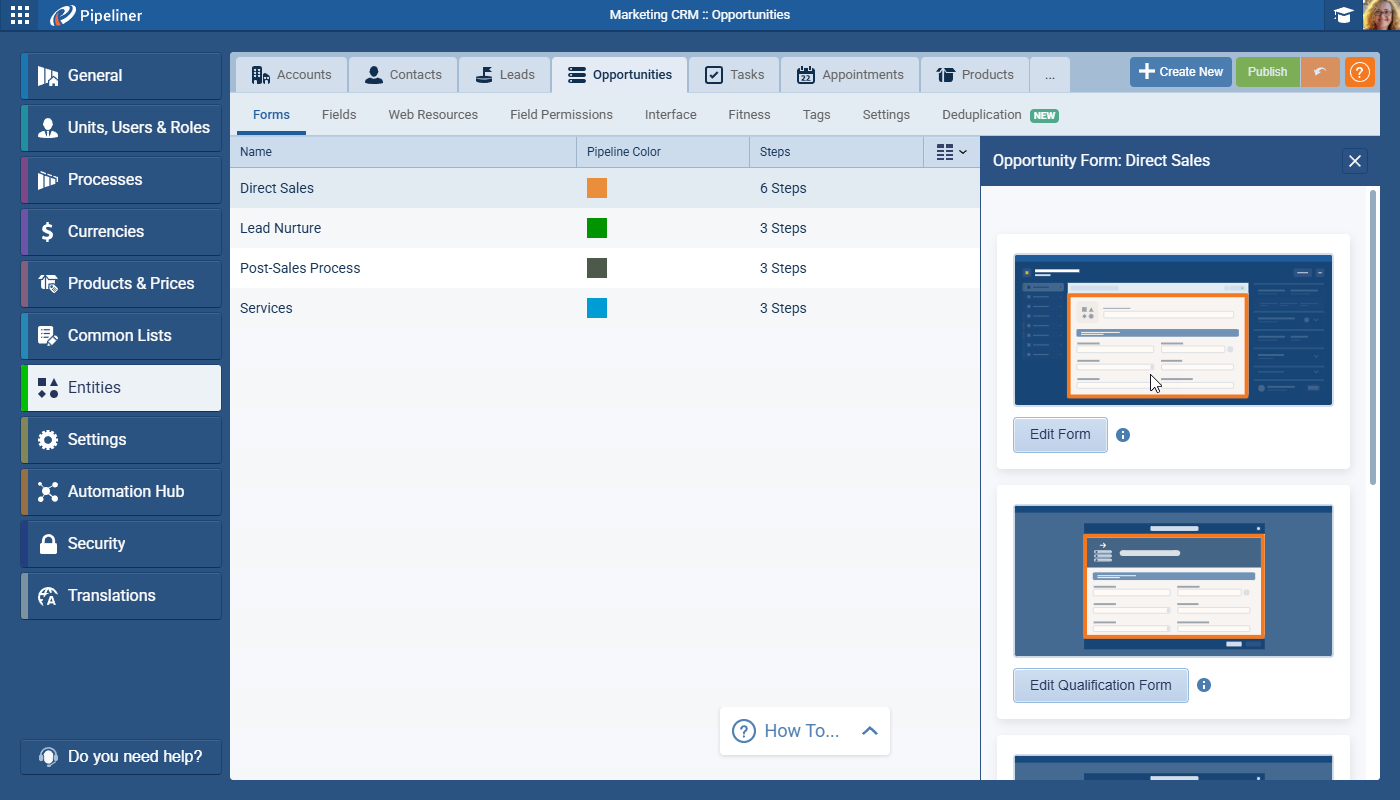Screen dimensions: 1400x800
Task: Click the orange undo arrow button
Action: (1320, 72)
